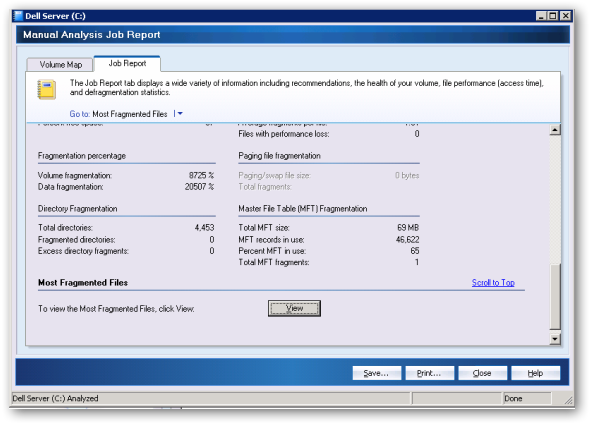Viewport: 589px width, 423px height.
Task: Click the window resize grip corner
Action: (569, 400)
